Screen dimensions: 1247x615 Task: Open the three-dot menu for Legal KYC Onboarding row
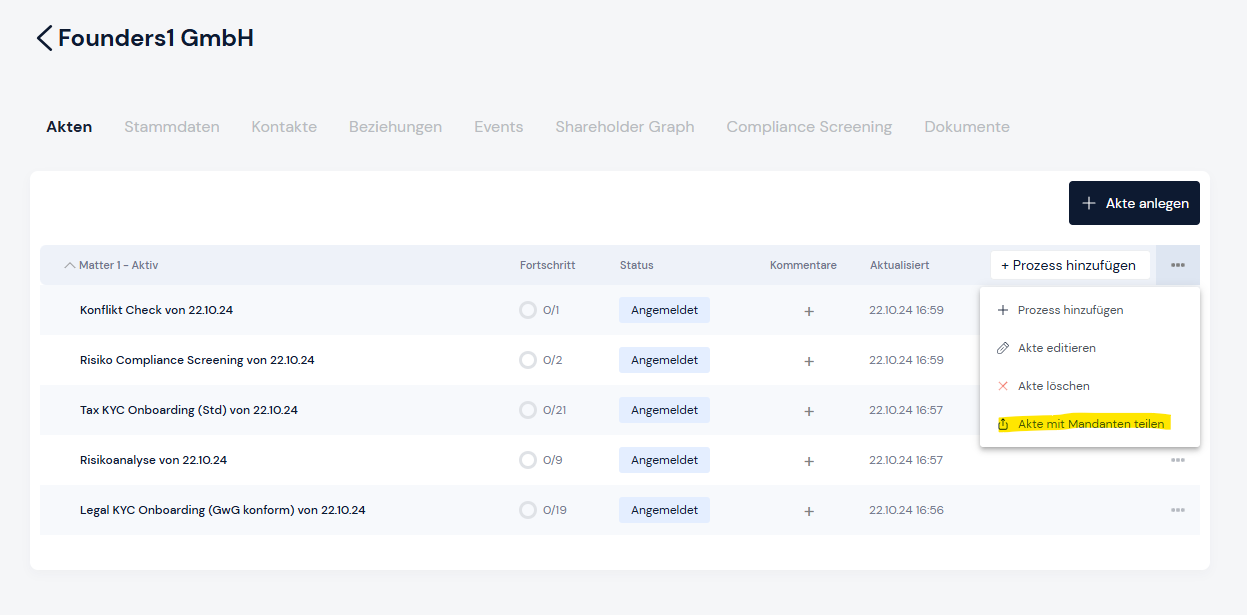(1178, 510)
